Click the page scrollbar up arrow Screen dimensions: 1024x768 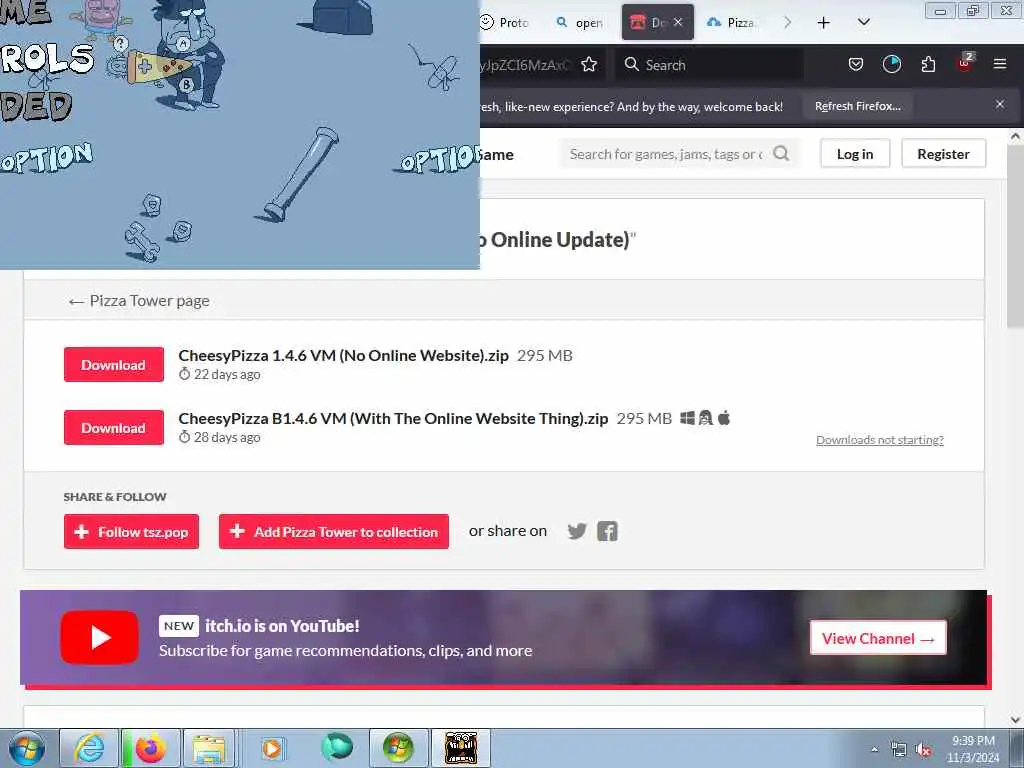[x=1015, y=136]
